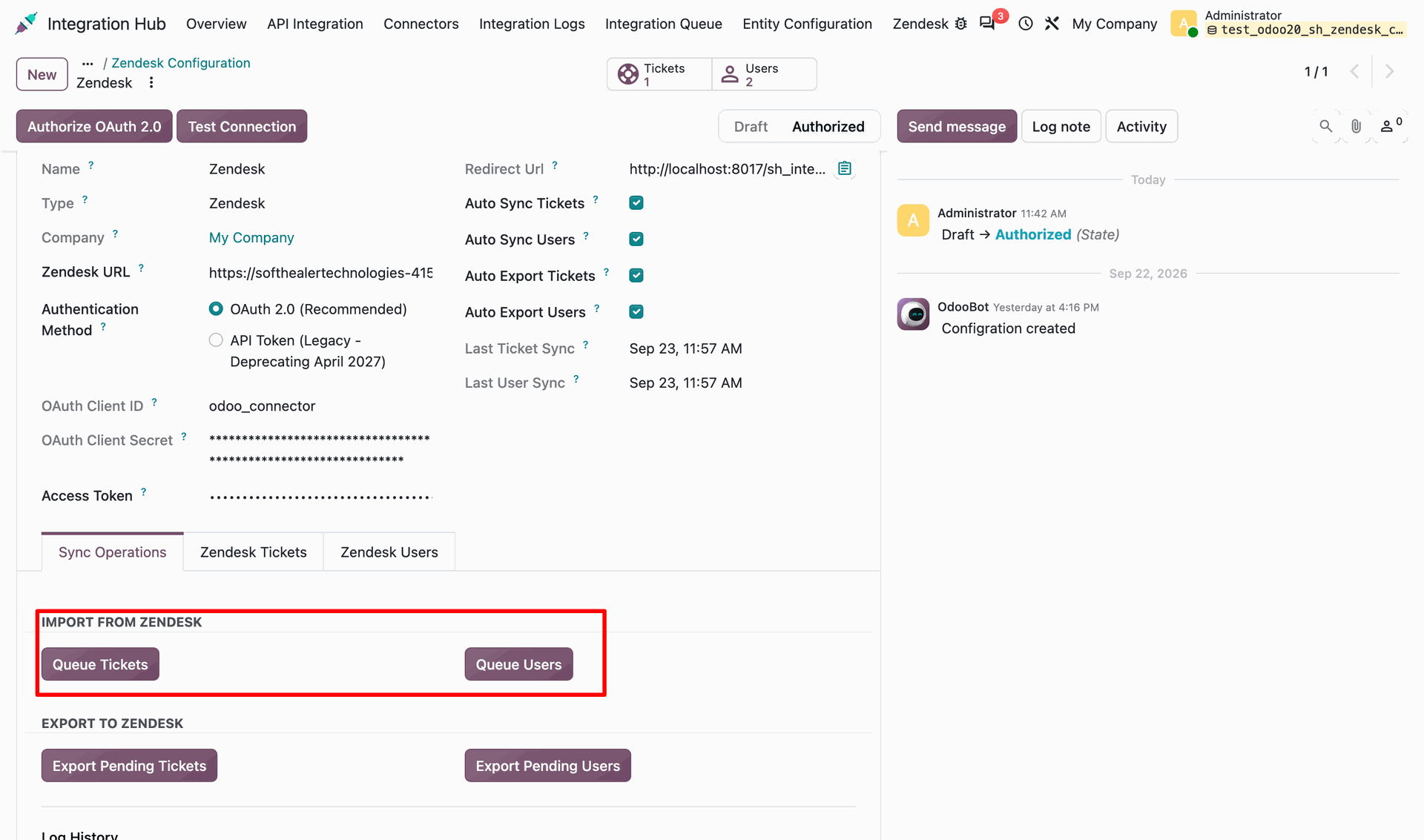Click the OAuth Client ID field
Screen dimensions: 1424x840
(x=321, y=406)
